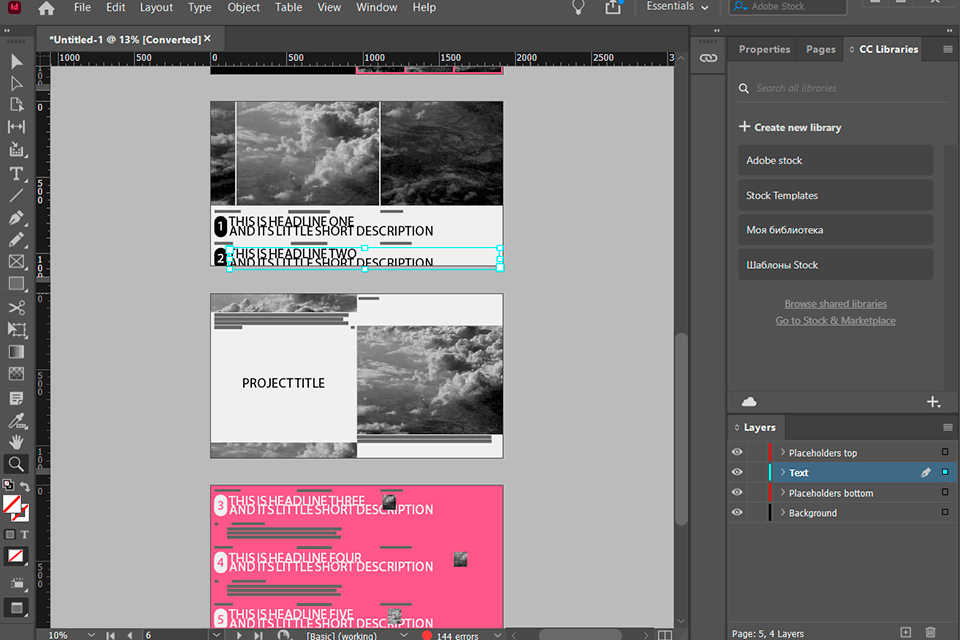
Task: Open the Adobe stock library
Action: click(x=835, y=160)
